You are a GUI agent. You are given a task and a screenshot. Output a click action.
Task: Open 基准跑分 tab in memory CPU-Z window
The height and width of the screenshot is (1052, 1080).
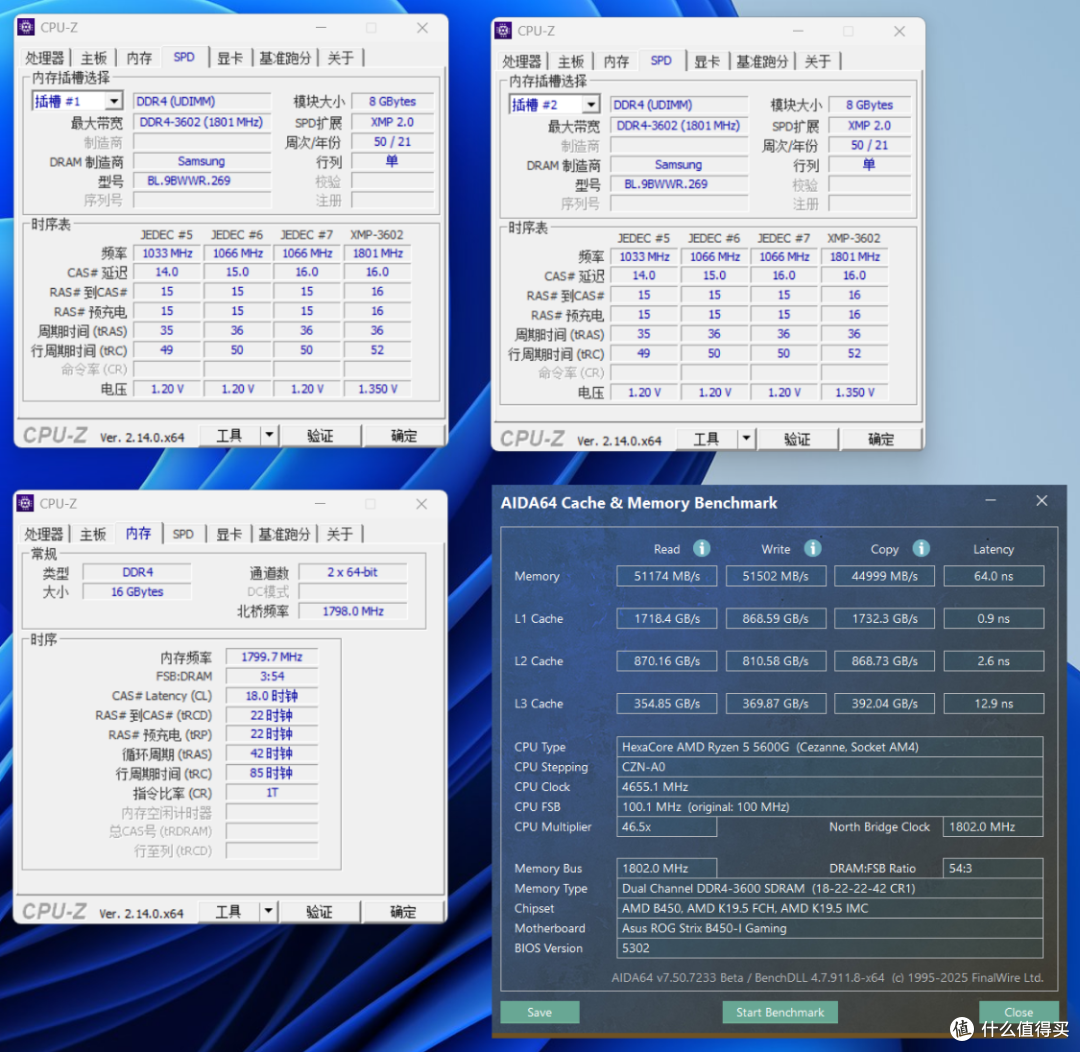click(x=284, y=534)
